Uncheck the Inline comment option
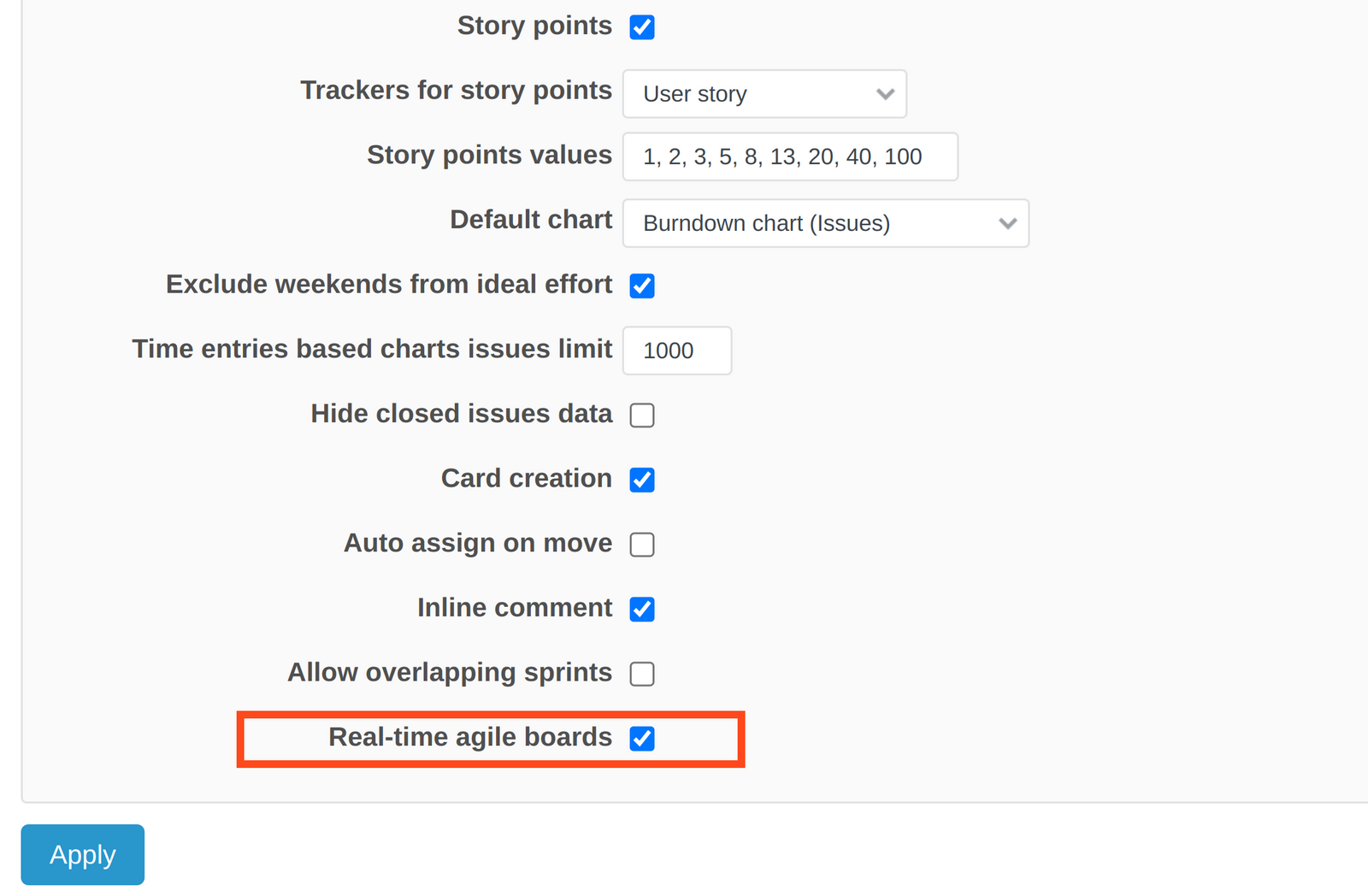Image resolution: width=1368 pixels, height=896 pixels. coord(642,609)
